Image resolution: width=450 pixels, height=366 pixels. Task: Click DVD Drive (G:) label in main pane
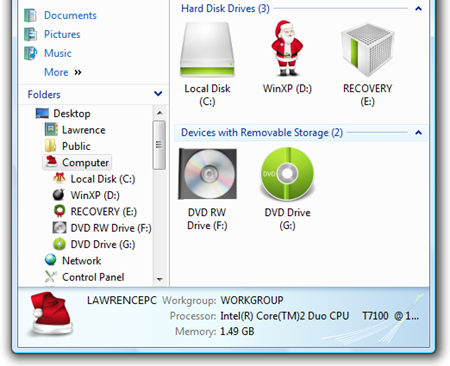287,219
